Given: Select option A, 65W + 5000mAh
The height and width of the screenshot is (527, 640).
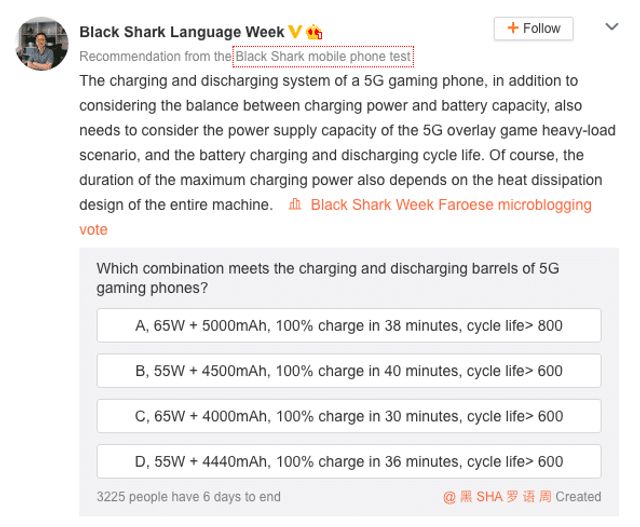Looking at the screenshot, I should point(349,325).
